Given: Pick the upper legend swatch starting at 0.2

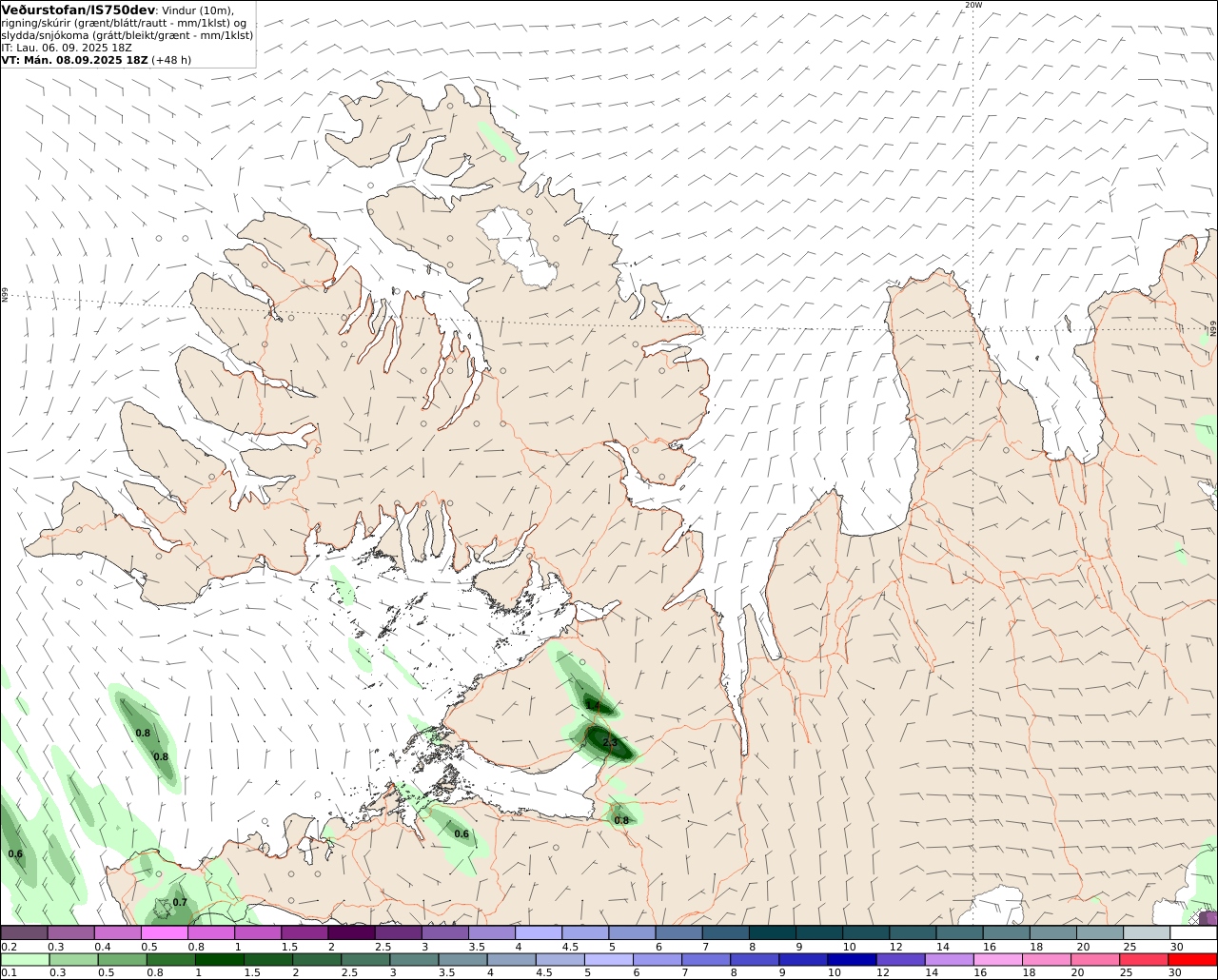Looking at the screenshot, I should (24, 932).
